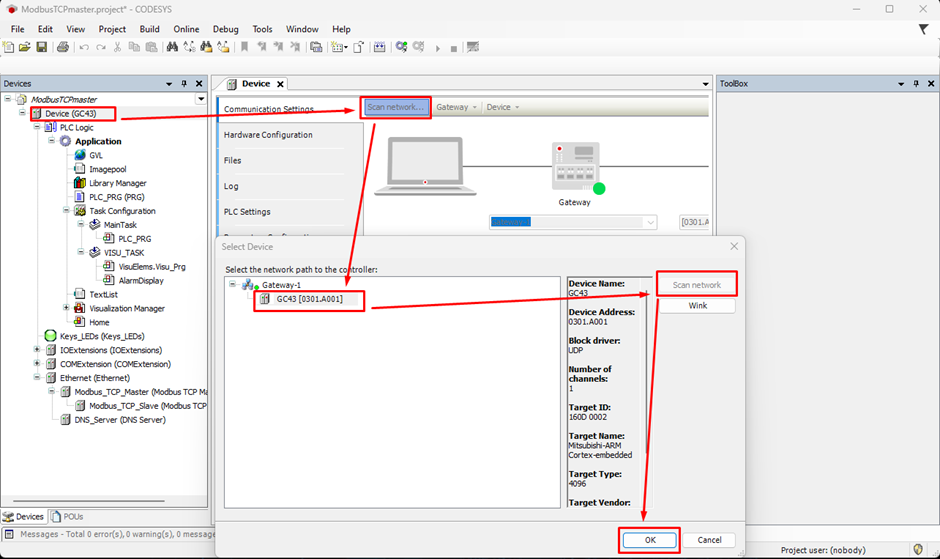Viewport: 940px width, 559px height.
Task: Close the Device editor tab
Action: coord(280,85)
